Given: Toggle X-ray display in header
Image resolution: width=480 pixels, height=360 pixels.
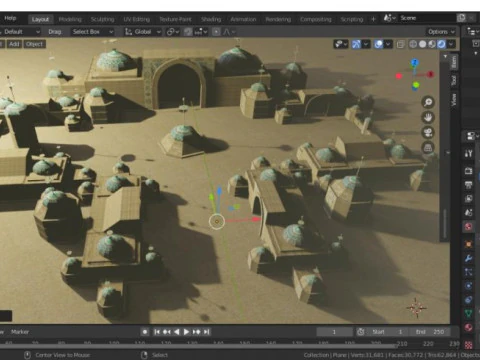Looking at the screenshot, I should [401, 44].
